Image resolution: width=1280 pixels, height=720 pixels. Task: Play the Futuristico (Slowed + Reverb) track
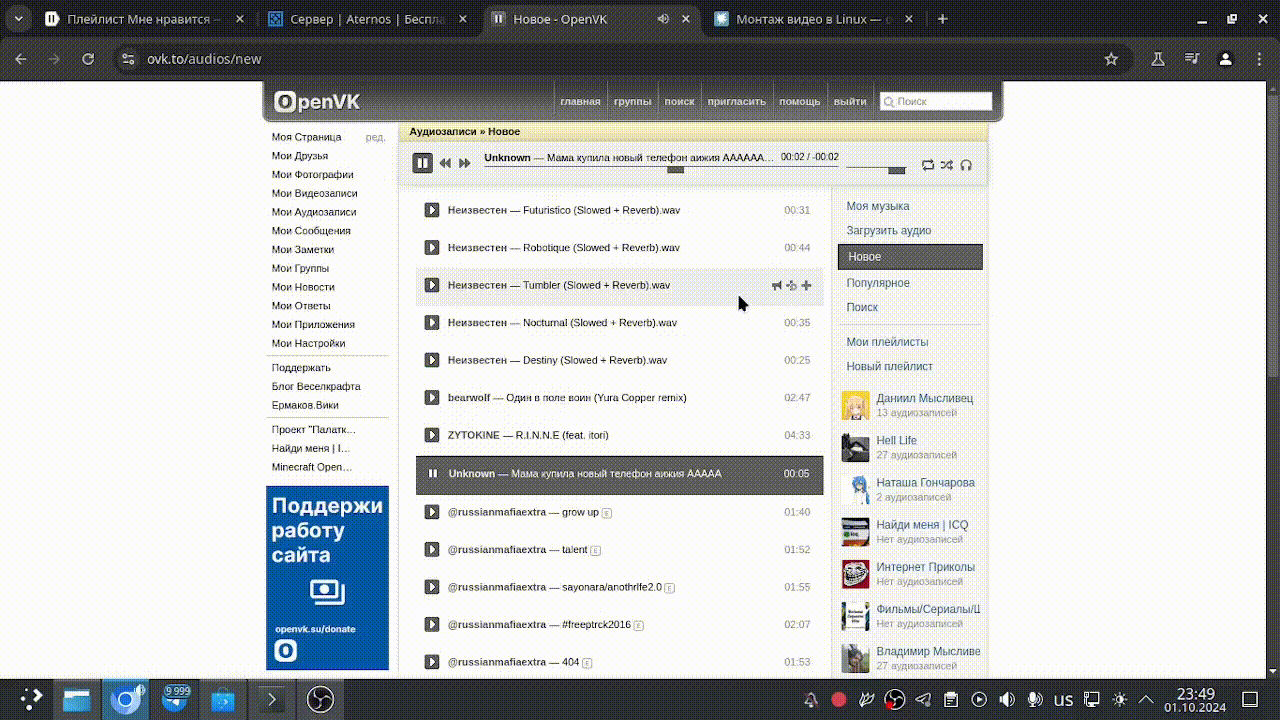click(432, 210)
